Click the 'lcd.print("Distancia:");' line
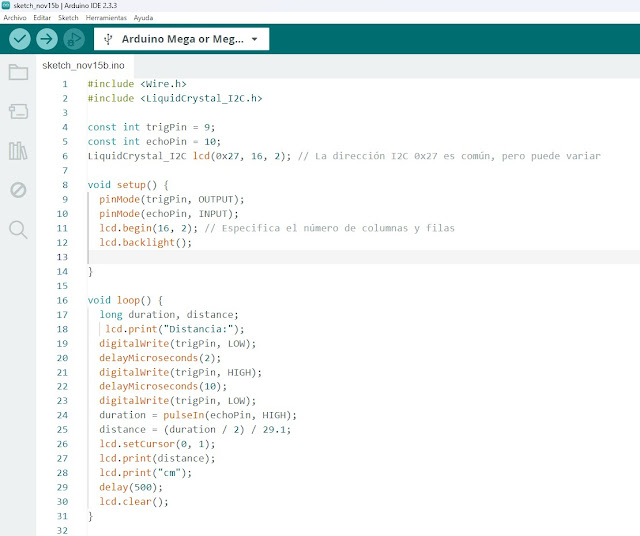Screen dimensions: 640x536 click(175, 329)
